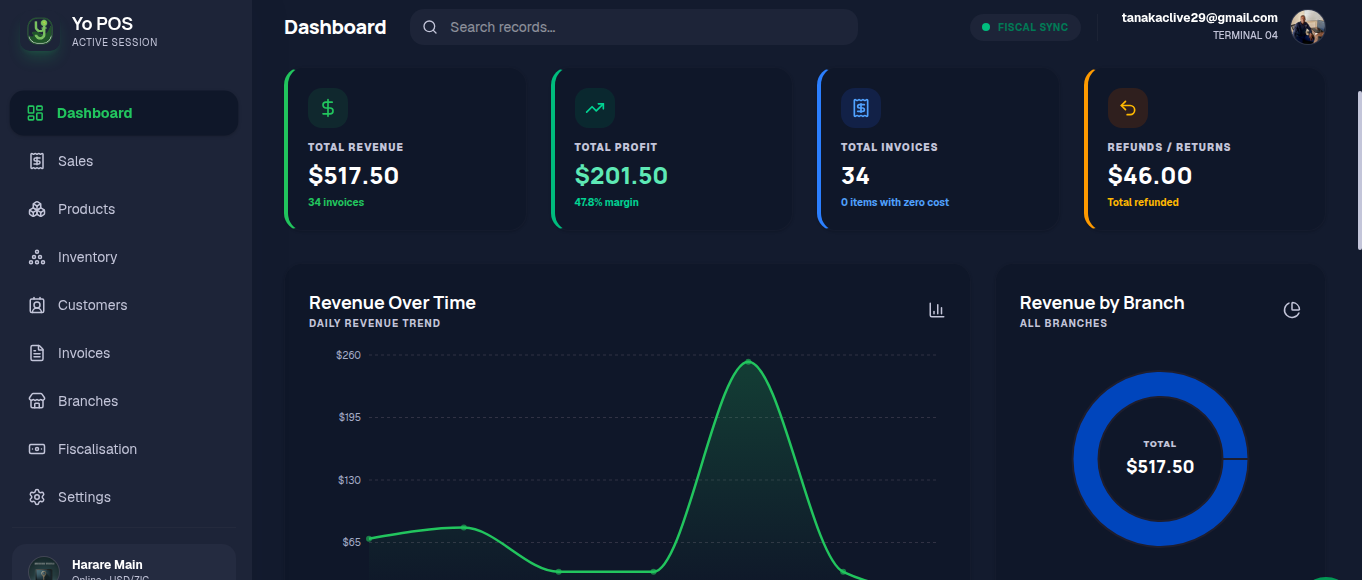Open the Sales sidebar item
Viewport: 1362px width, 580px height.
pyautogui.click(x=124, y=161)
